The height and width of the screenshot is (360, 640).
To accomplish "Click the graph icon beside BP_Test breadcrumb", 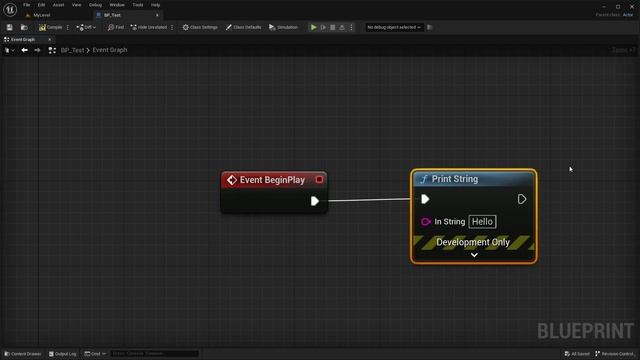I will point(52,50).
